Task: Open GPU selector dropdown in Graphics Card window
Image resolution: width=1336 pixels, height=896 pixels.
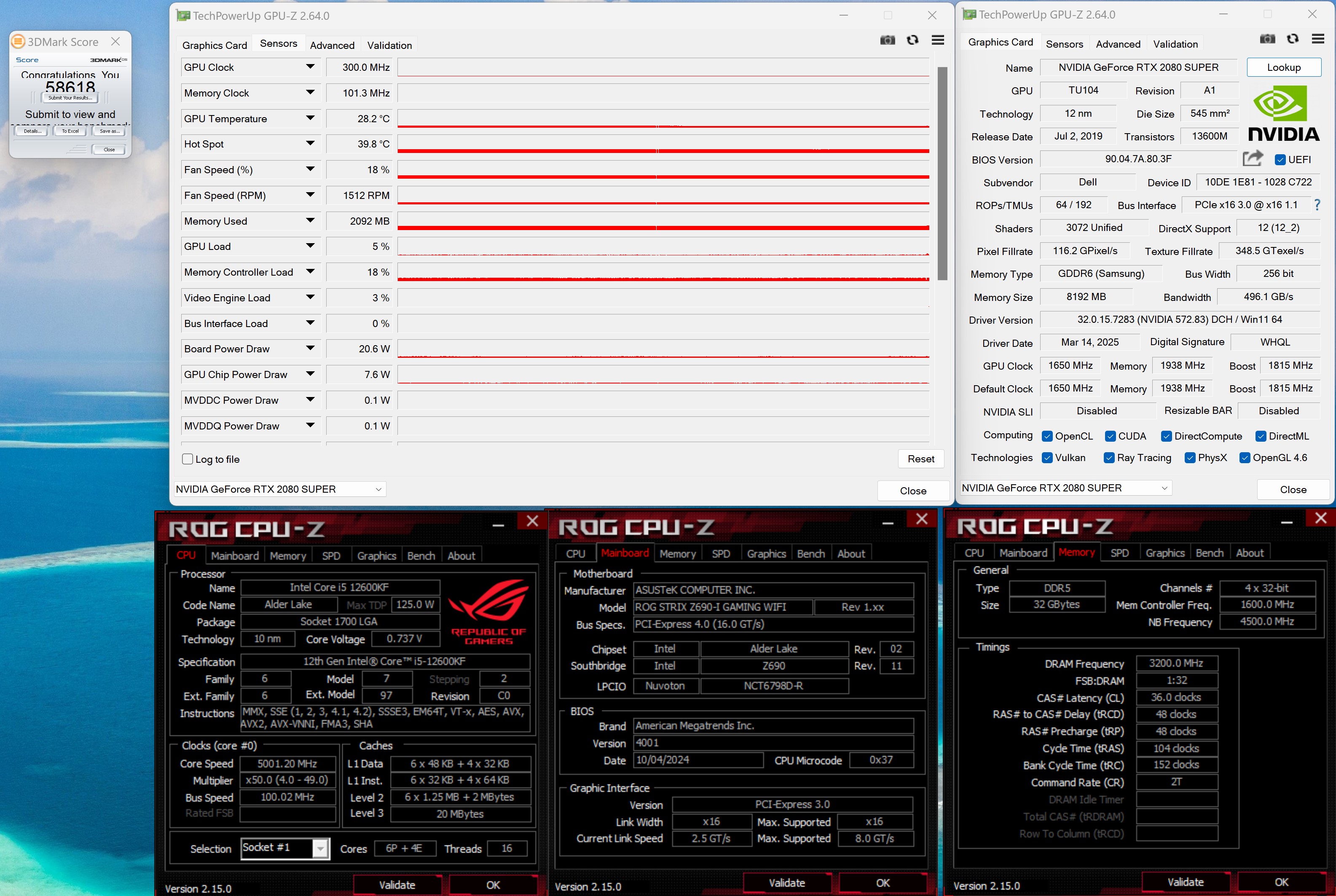Action: coord(1066,488)
